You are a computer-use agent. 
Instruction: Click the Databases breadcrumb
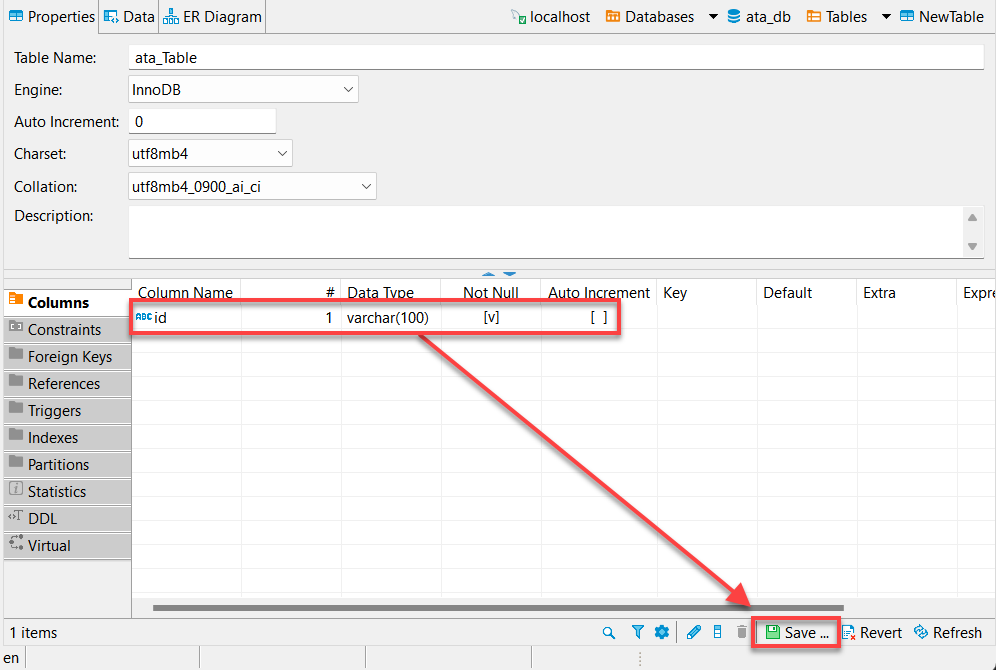click(650, 17)
